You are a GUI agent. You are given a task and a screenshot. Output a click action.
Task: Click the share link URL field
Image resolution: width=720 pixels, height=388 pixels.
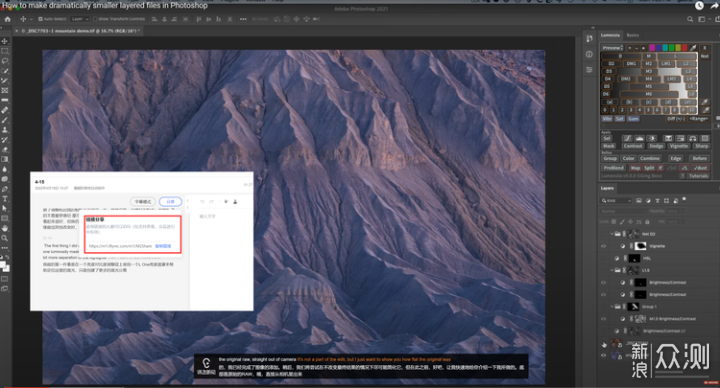pyautogui.click(x=120, y=246)
